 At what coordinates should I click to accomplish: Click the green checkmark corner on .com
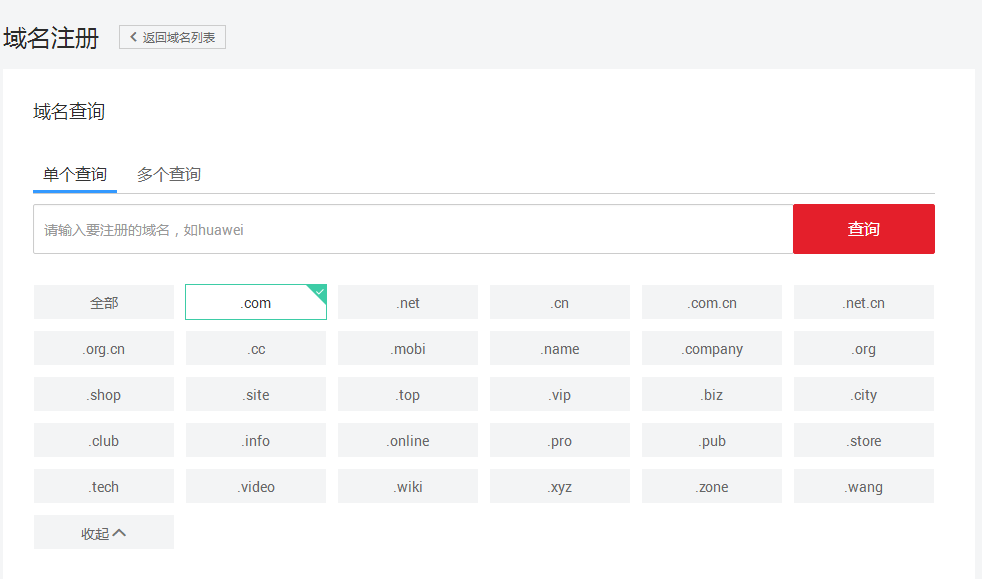tap(319, 291)
